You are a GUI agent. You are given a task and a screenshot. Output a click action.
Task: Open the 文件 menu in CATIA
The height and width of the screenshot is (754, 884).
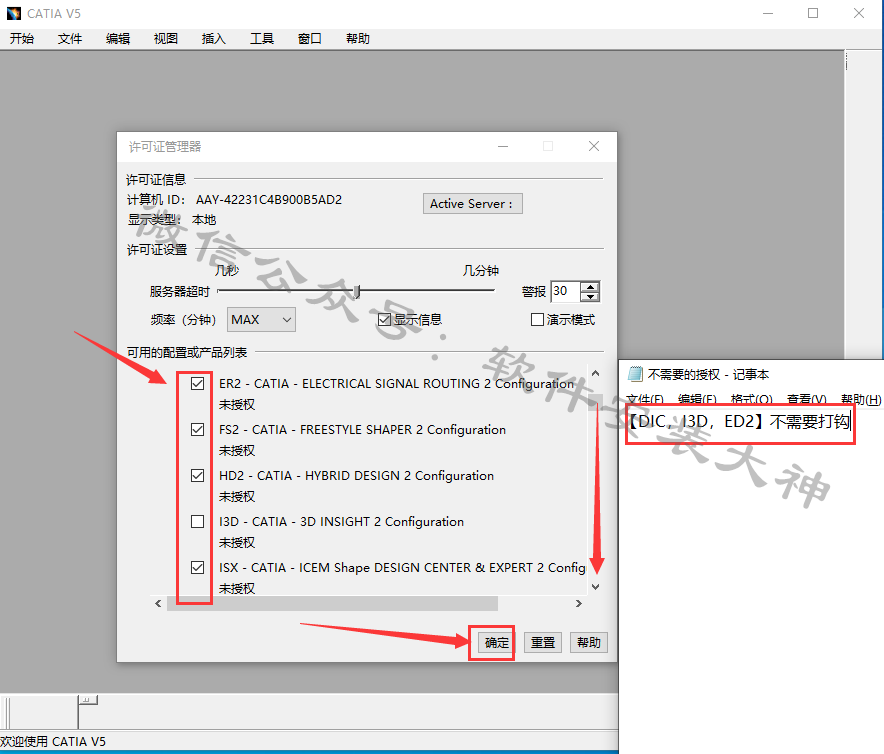click(70, 38)
